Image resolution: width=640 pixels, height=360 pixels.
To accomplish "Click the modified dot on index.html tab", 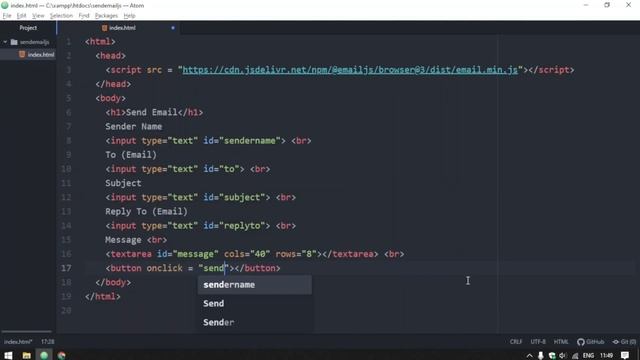I will coord(173,28).
